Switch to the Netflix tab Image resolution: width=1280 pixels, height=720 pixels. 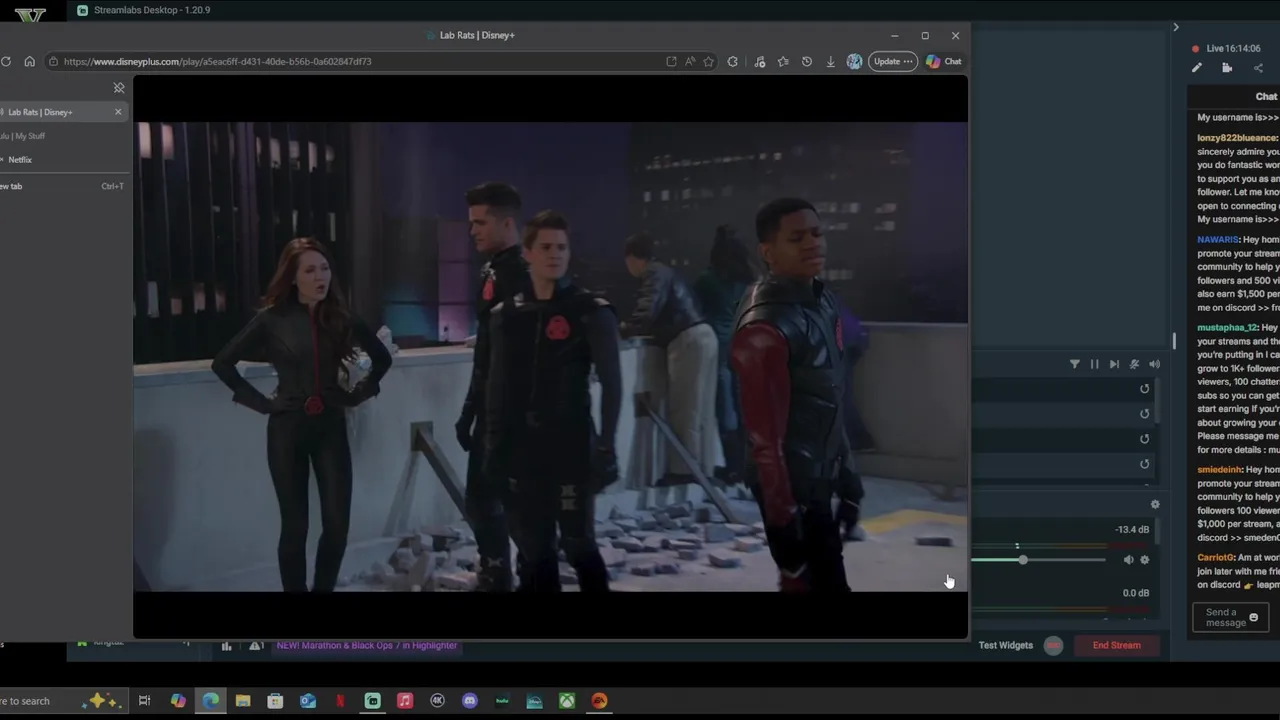pyautogui.click(x=62, y=160)
